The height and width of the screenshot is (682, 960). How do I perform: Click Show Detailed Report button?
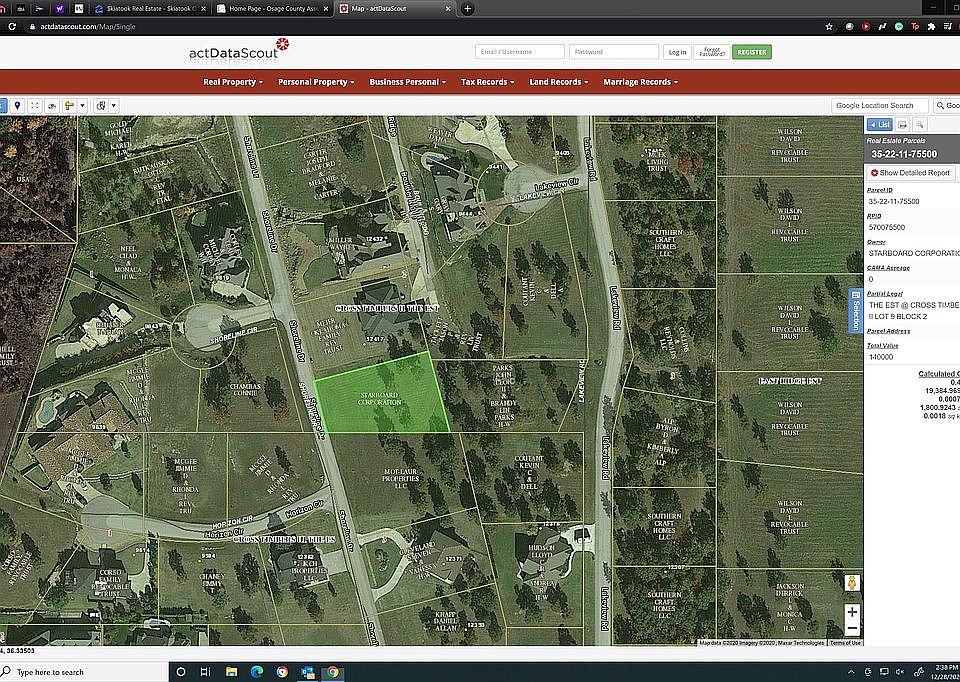[x=910, y=173]
